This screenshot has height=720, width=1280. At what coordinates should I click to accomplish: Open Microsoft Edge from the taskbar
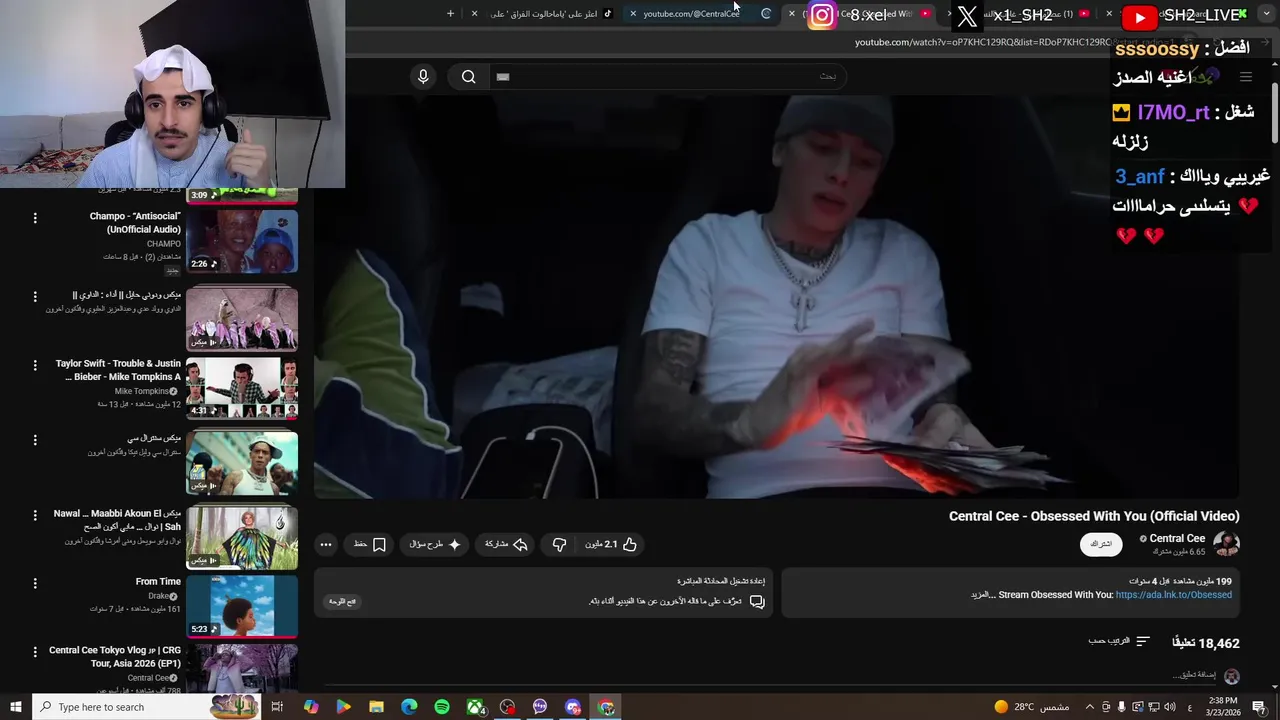coord(409,707)
